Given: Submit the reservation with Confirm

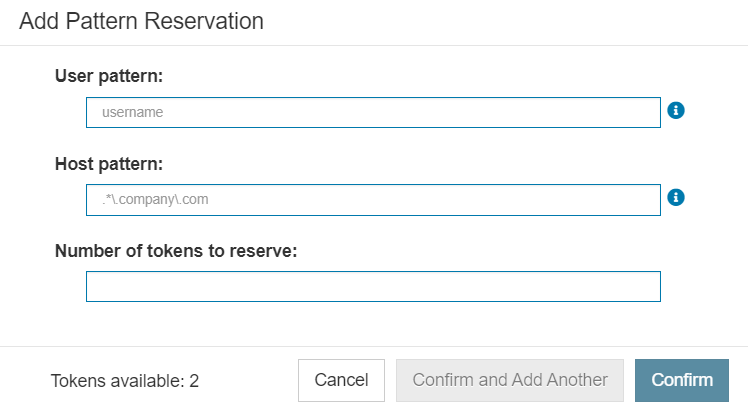Looking at the screenshot, I should tap(682, 380).
